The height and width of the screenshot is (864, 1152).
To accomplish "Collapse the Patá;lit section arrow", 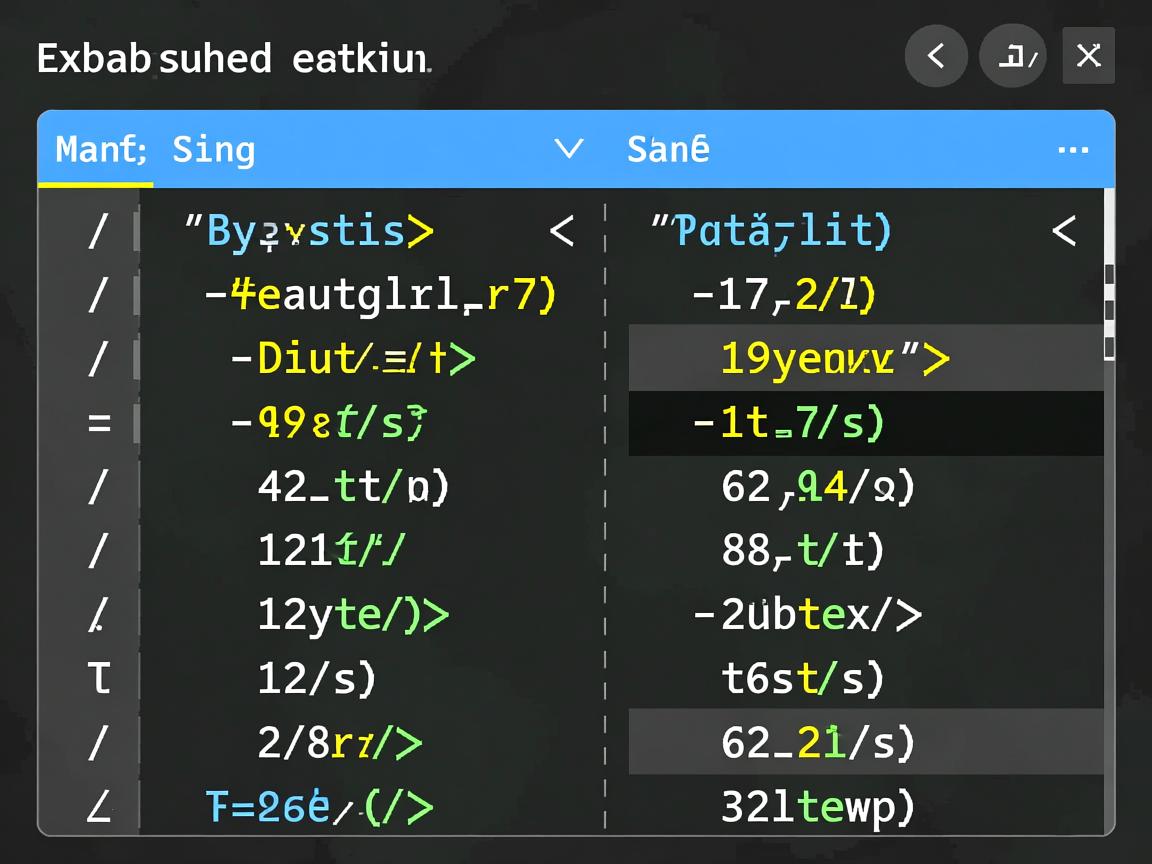I will (x=1064, y=232).
